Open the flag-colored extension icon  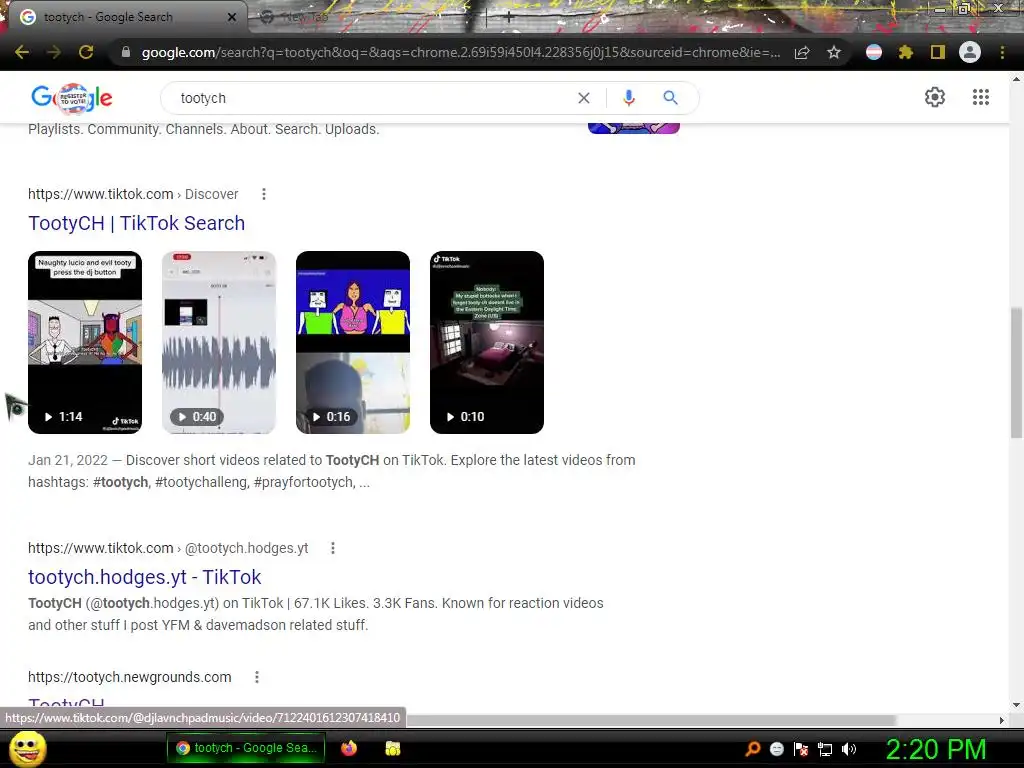(x=874, y=52)
